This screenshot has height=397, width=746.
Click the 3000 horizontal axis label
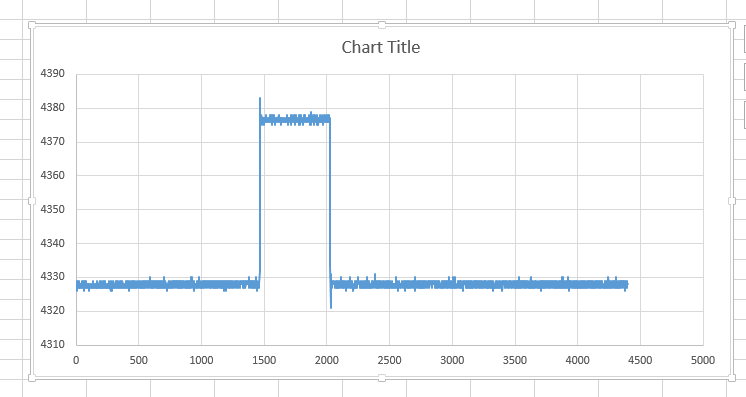pos(452,360)
